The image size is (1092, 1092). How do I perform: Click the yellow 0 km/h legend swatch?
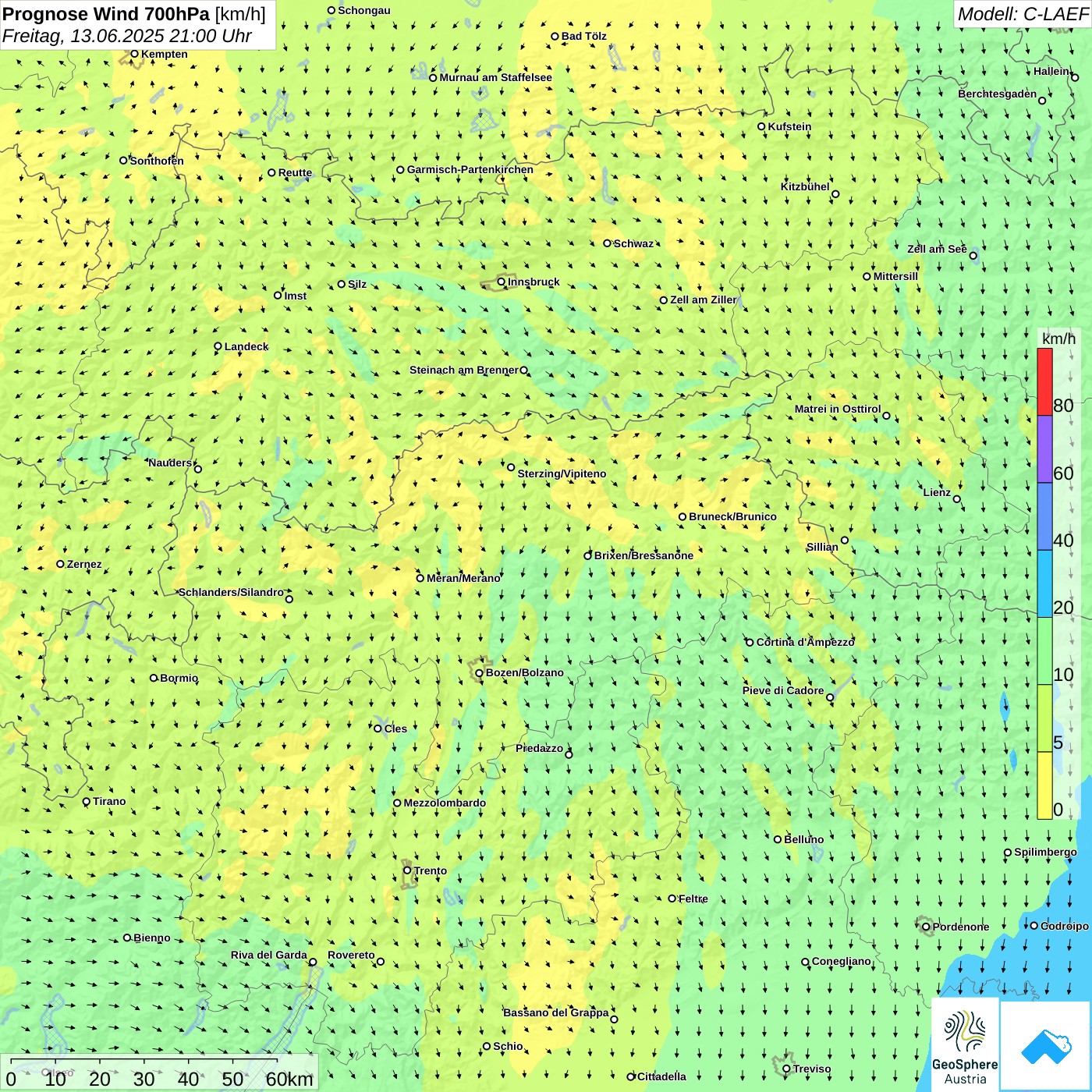click(x=1044, y=785)
